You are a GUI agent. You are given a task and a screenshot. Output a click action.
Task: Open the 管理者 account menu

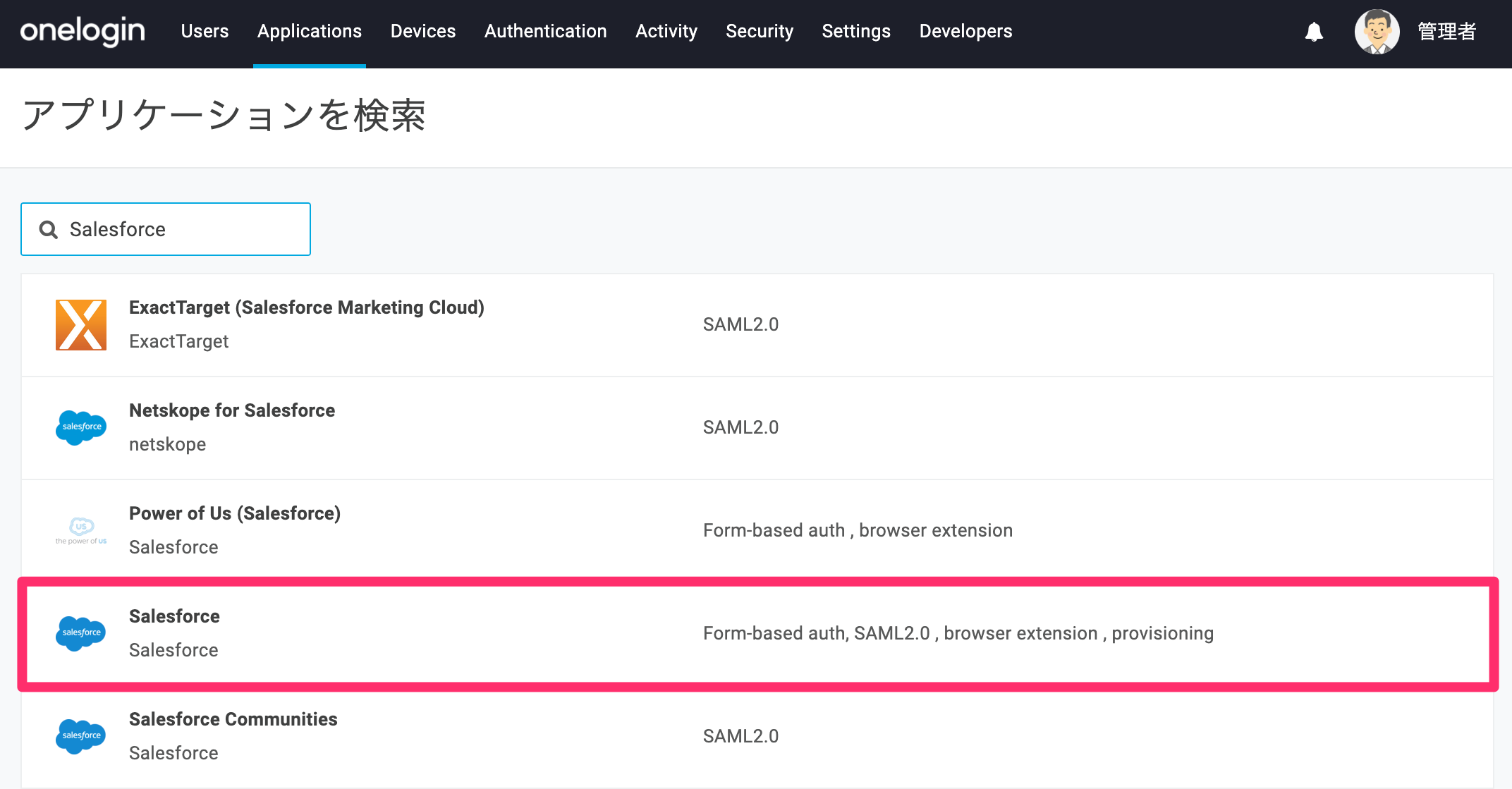point(1446,32)
